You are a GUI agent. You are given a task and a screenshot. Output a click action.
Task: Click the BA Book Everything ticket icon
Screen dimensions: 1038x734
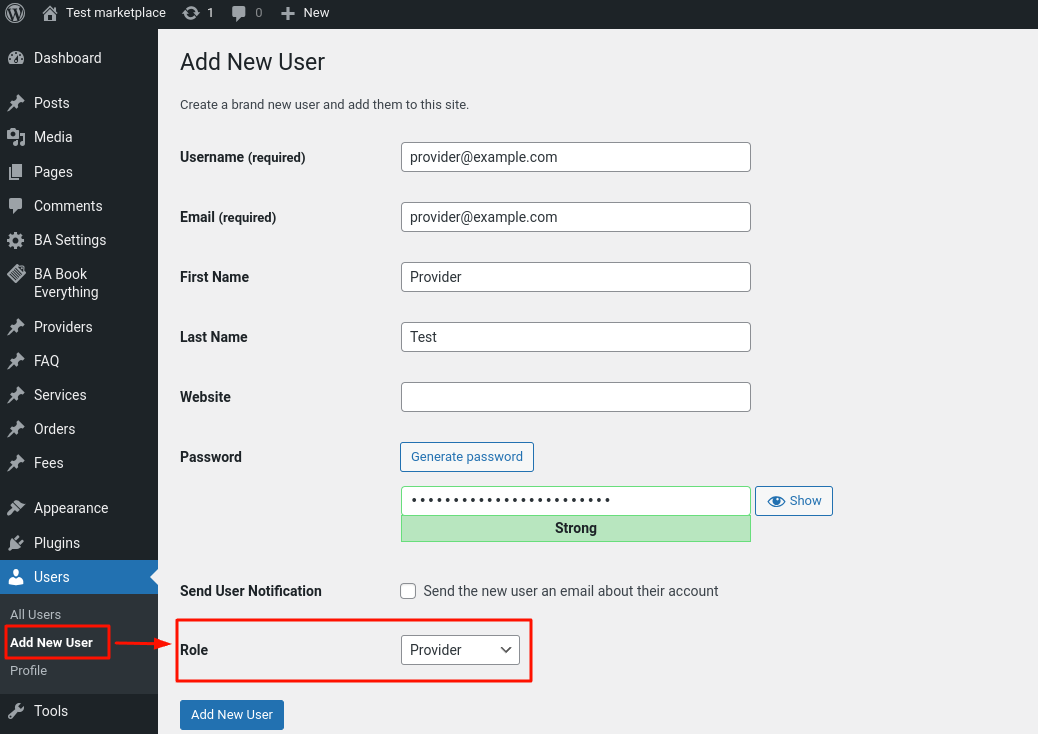pyautogui.click(x=16, y=273)
